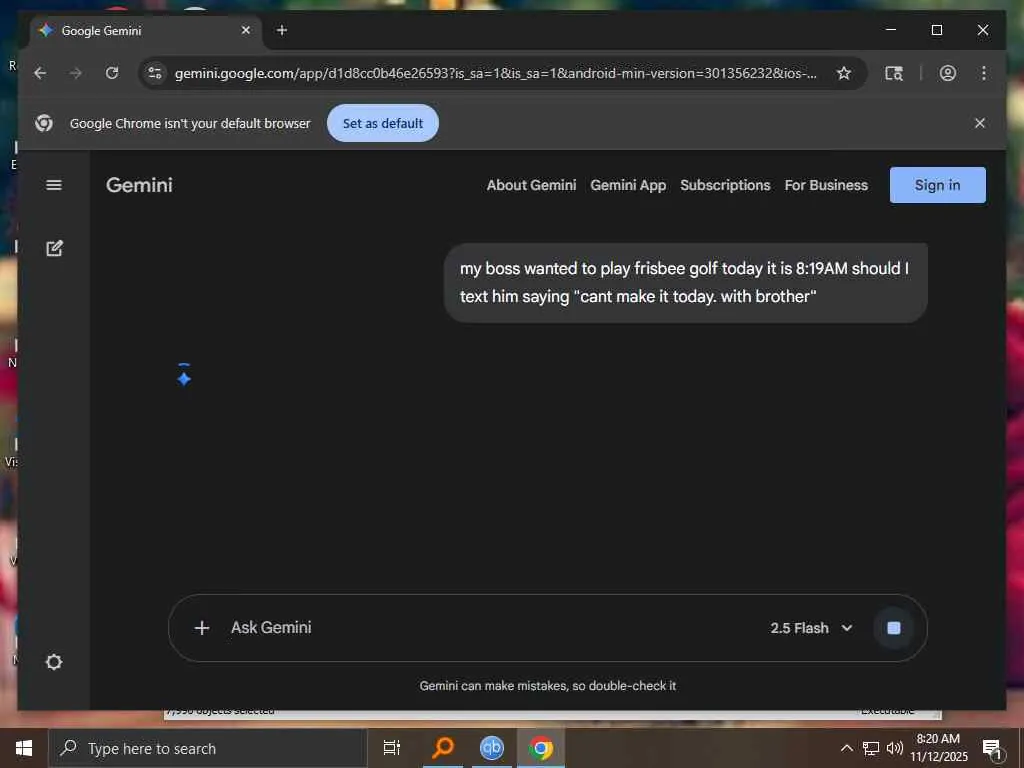This screenshot has height=768, width=1024.
Task: Show hidden system tray icons
Action: point(846,748)
